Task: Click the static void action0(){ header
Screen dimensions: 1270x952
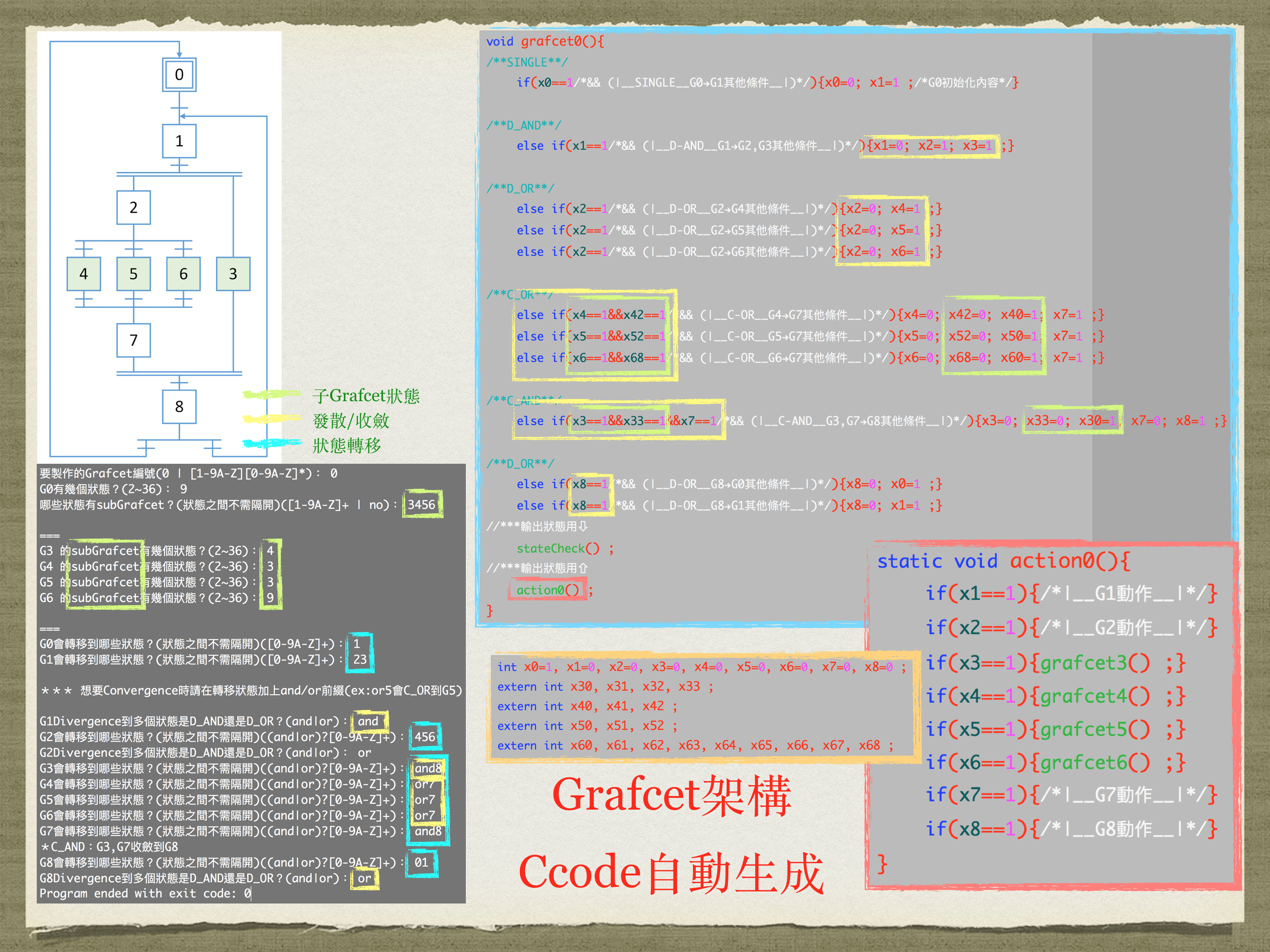Action: click(1004, 561)
